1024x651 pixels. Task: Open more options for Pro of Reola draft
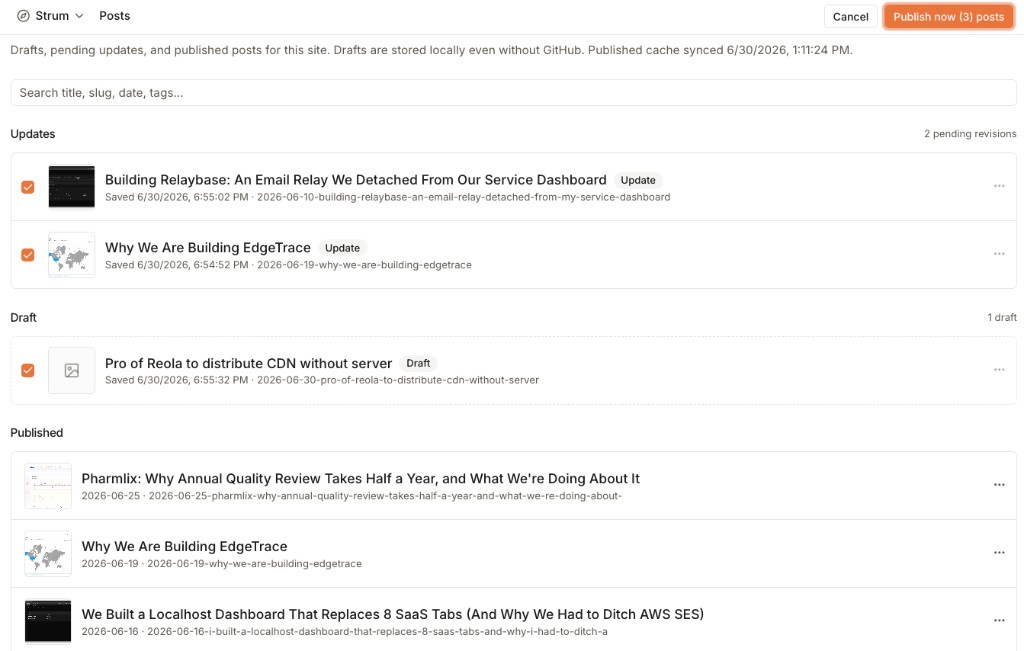coord(999,370)
